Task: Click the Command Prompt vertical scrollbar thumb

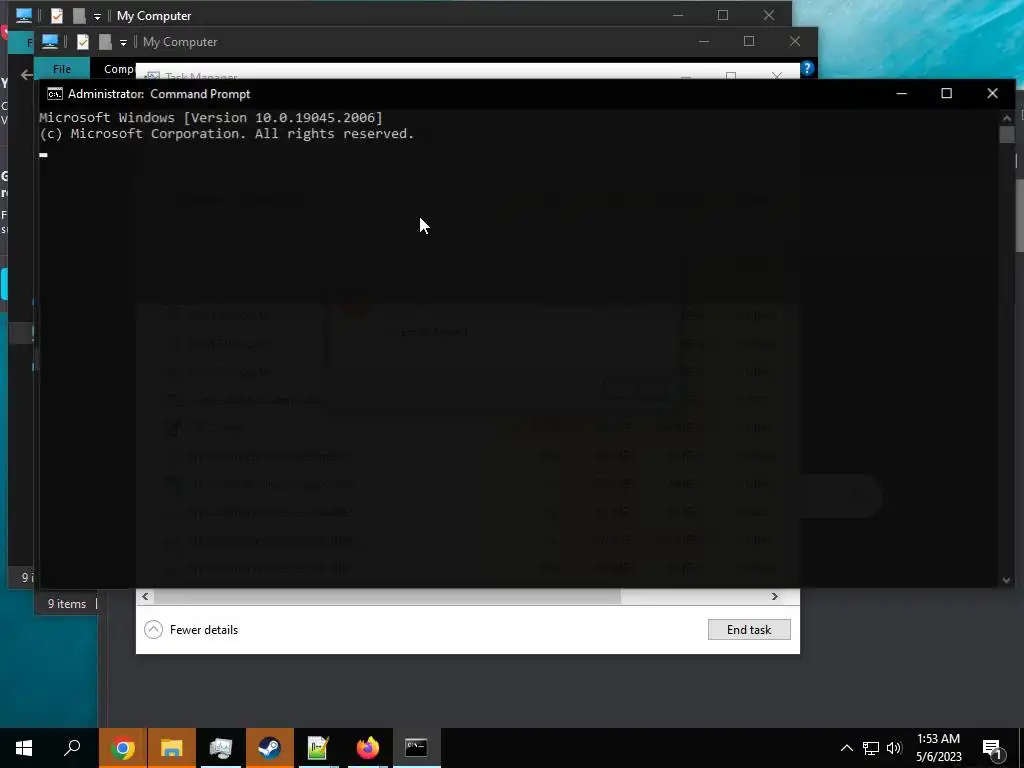Action: coord(1006,135)
